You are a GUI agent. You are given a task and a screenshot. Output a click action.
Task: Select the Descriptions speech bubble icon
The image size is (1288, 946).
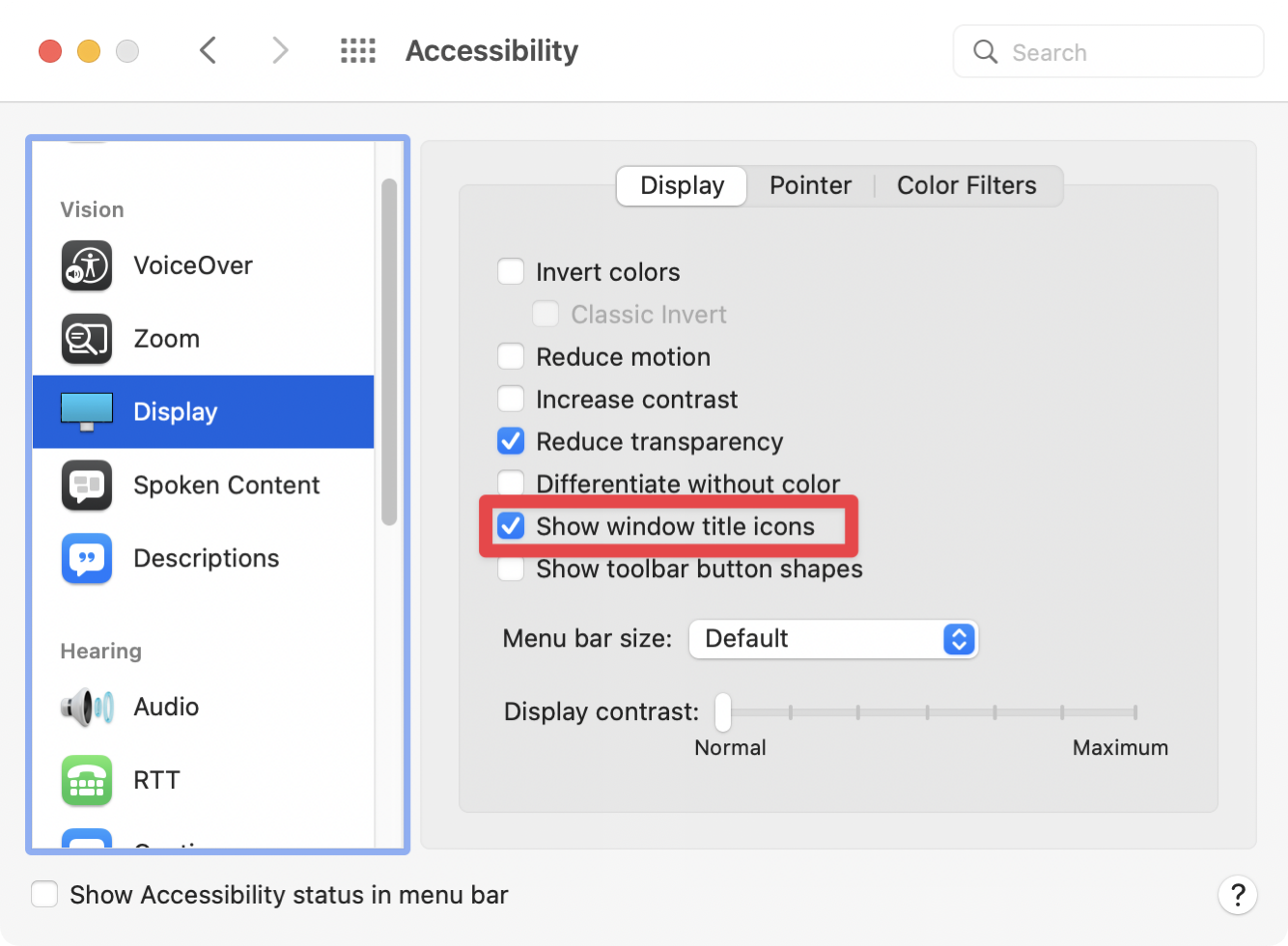[x=87, y=558]
